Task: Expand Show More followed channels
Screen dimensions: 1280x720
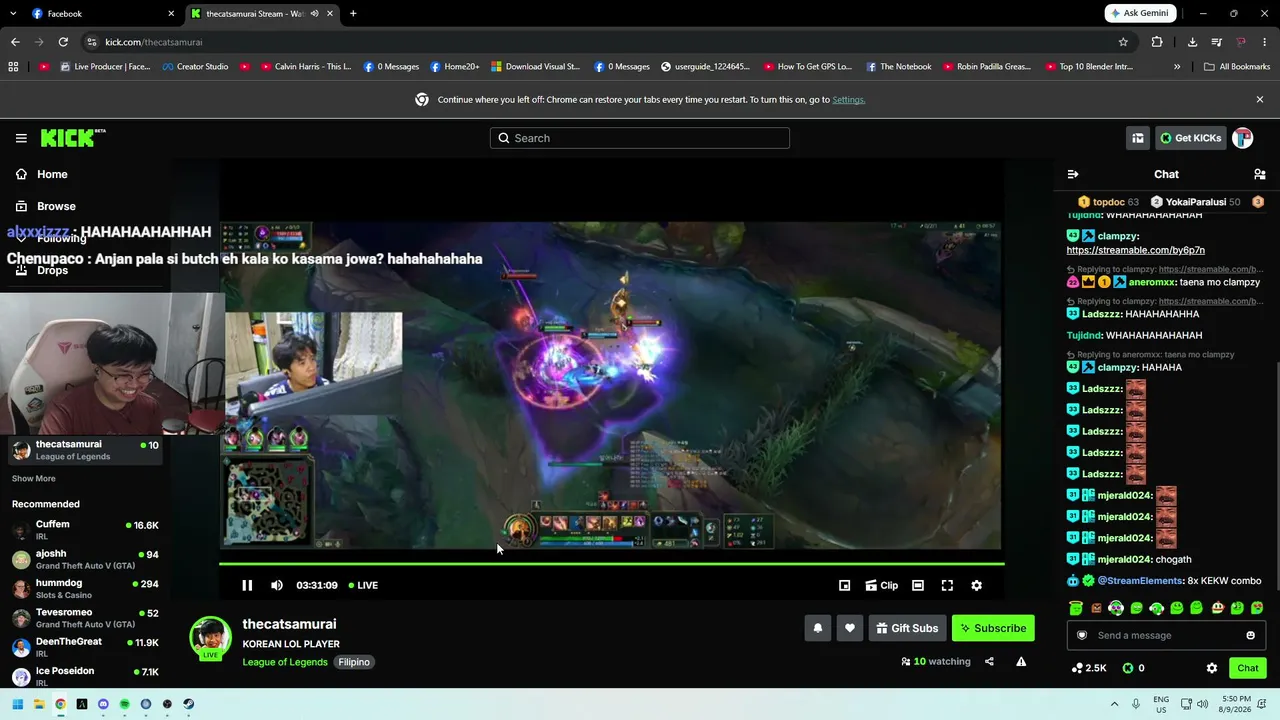Action: [34, 479]
